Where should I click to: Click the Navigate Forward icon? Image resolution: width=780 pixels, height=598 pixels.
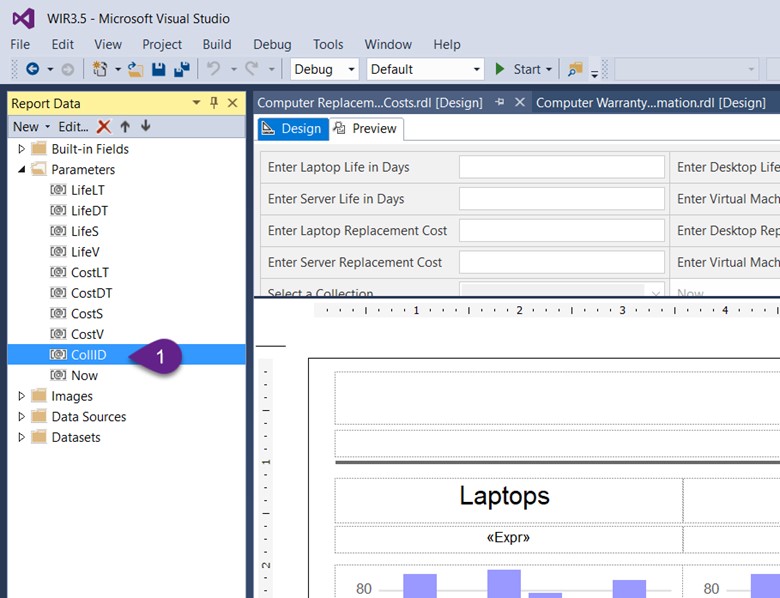(68, 69)
